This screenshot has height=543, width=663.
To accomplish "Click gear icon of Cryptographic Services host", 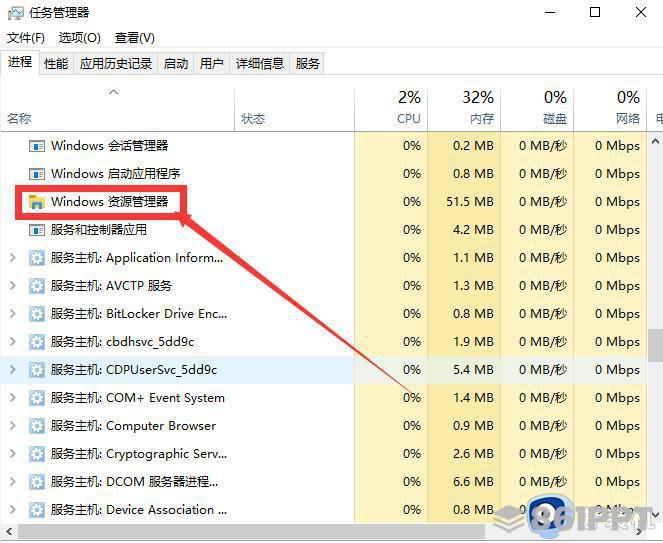I will [37, 454].
